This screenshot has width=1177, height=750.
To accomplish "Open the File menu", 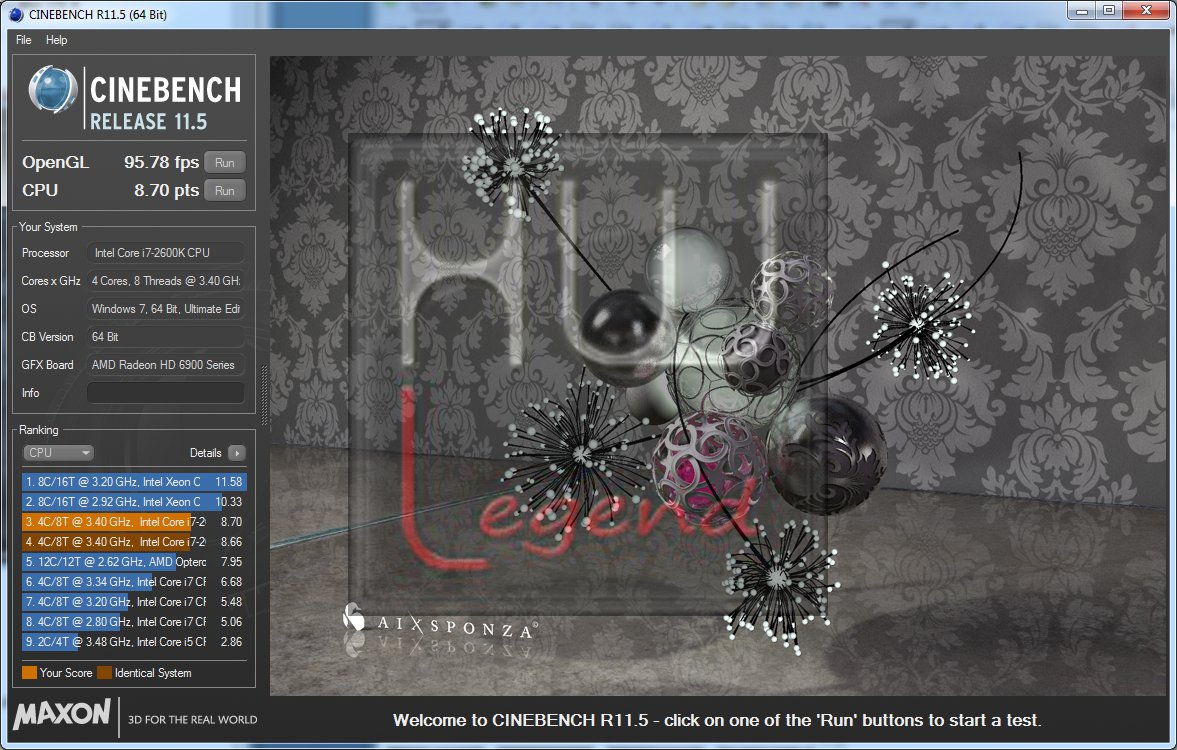I will click(23, 40).
